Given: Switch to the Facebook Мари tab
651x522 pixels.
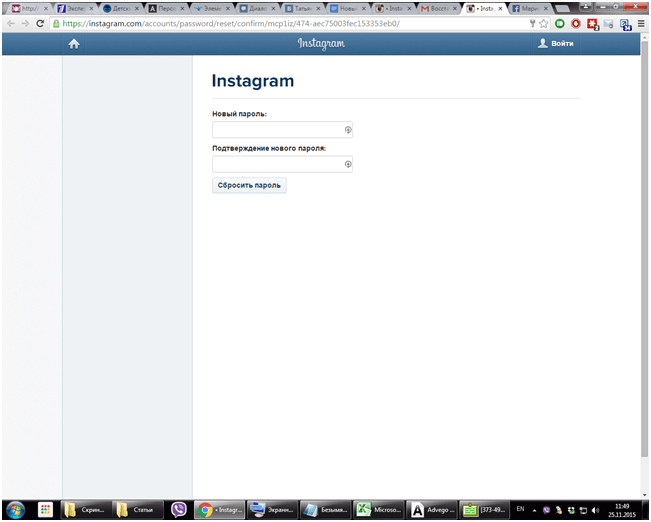Looking at the screenshot, I should (x=529, y=8).
